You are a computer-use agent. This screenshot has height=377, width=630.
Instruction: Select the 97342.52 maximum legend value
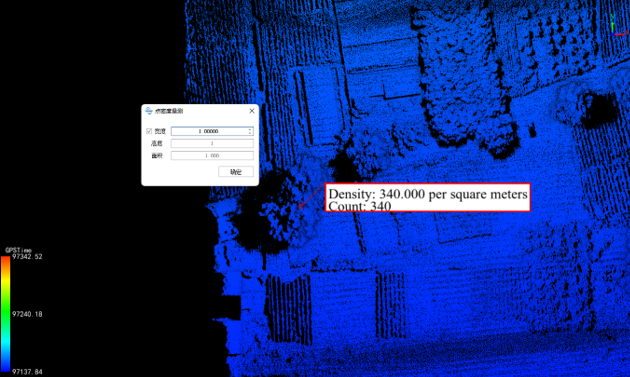pyautogui.click(x=27, y=256)
